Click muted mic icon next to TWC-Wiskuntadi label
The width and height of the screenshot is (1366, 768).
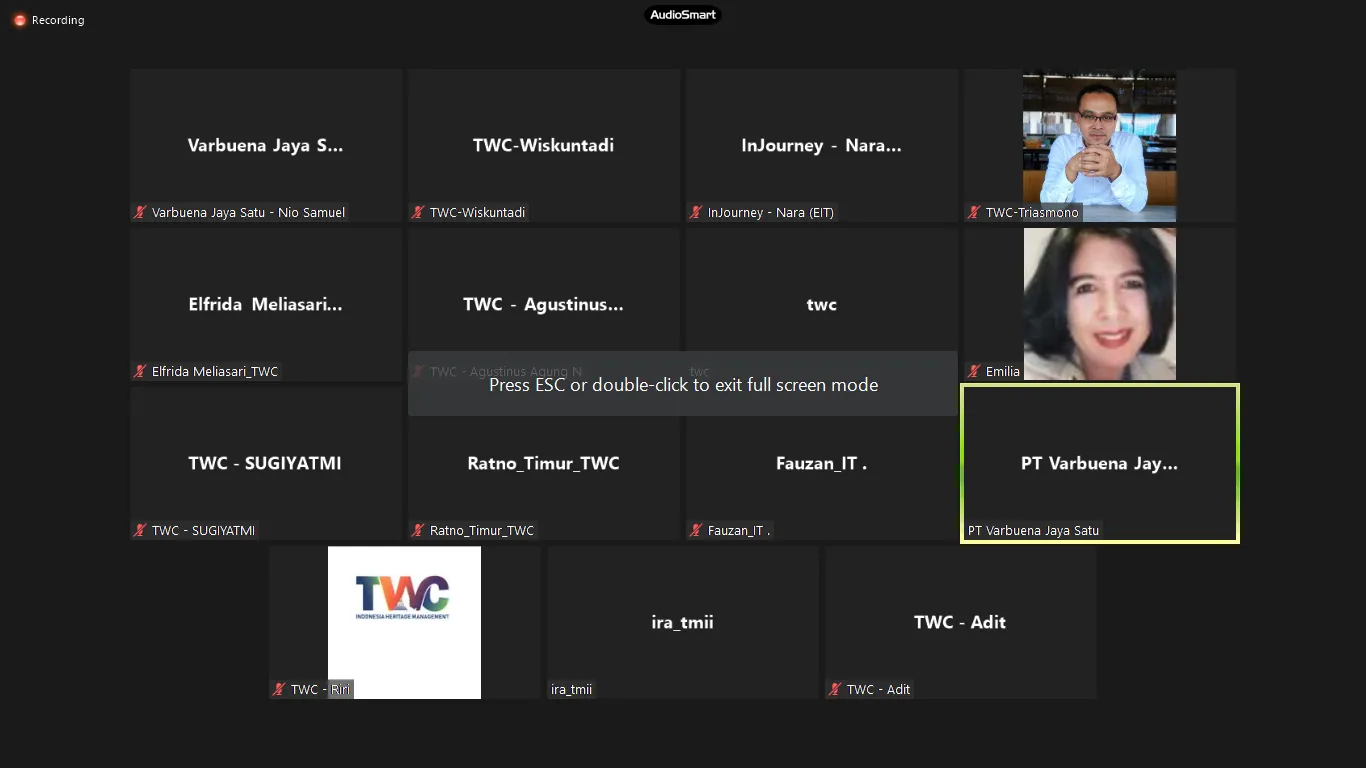click(419, 212)
